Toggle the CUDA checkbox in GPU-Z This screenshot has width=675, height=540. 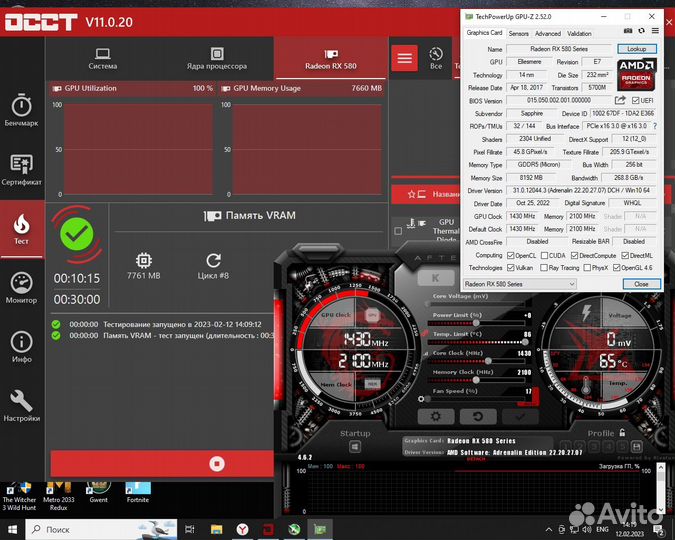pyautogui.click(x=544, y=255)
